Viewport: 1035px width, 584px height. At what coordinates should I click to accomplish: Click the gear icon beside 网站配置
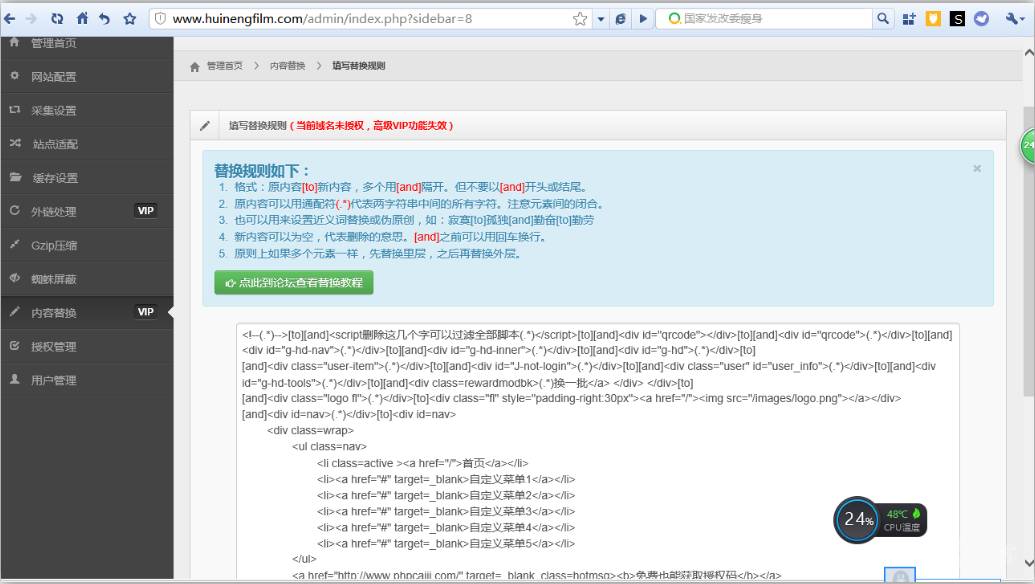coord(15,76)
